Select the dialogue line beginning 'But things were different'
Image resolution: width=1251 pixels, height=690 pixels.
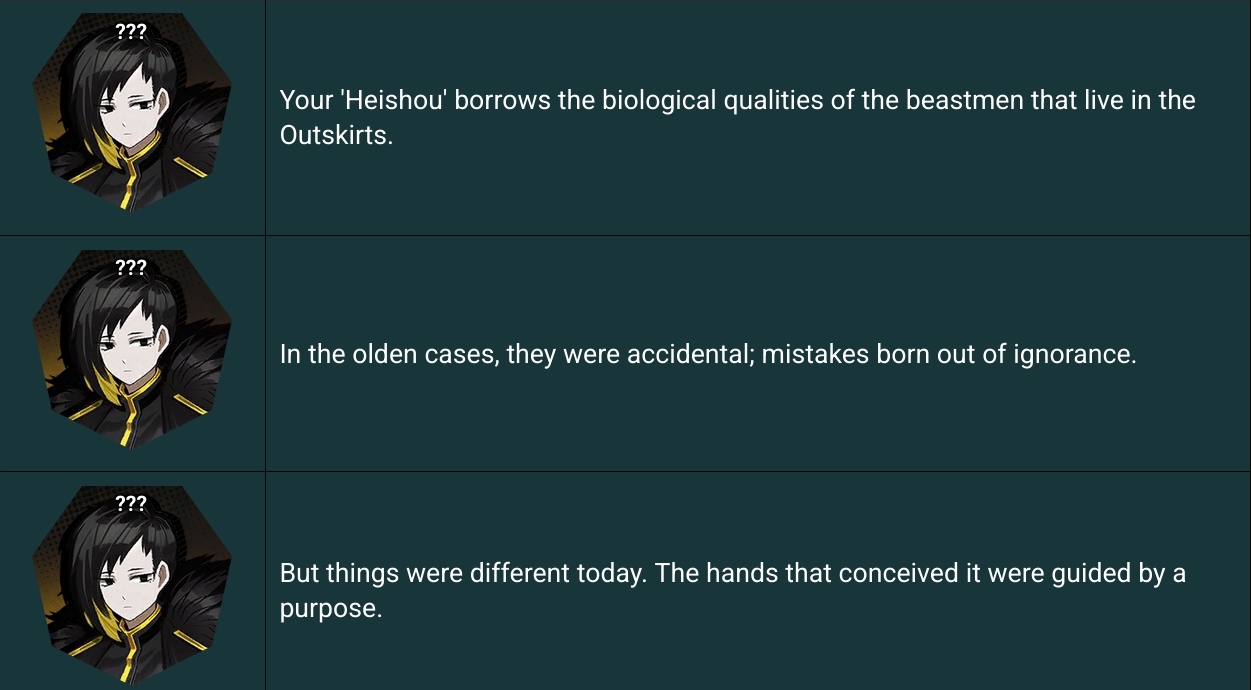pyautogui.click(x=732, y=591)
